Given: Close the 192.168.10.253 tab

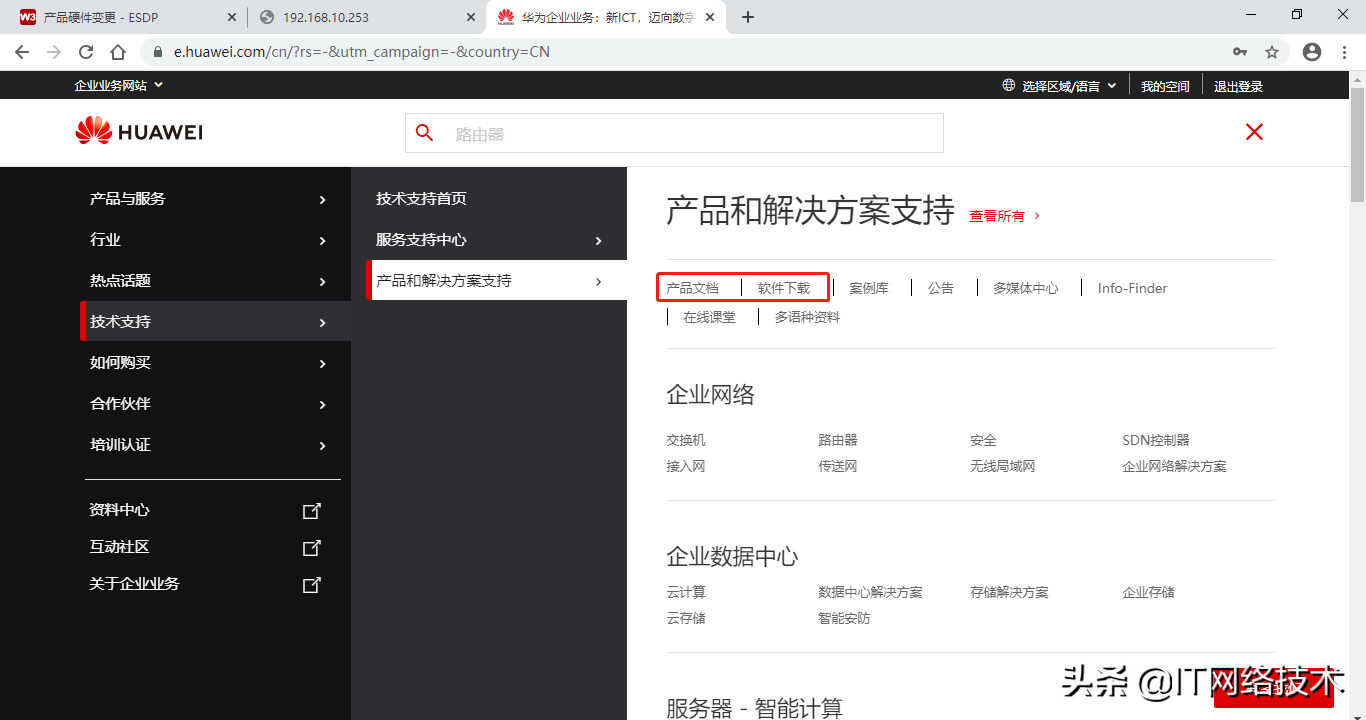Looking at the screenshot, I should (x=470, y=17).
